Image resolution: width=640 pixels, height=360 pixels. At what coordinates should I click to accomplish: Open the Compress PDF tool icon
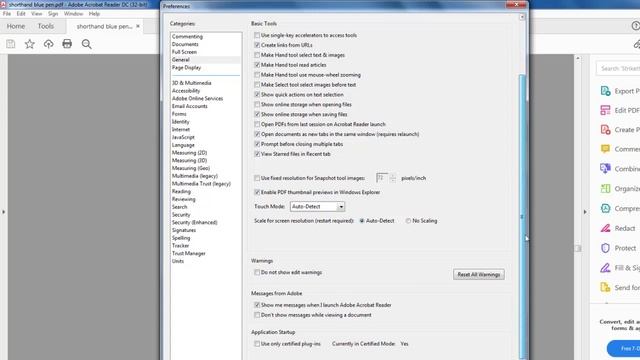tap(605, 208)
